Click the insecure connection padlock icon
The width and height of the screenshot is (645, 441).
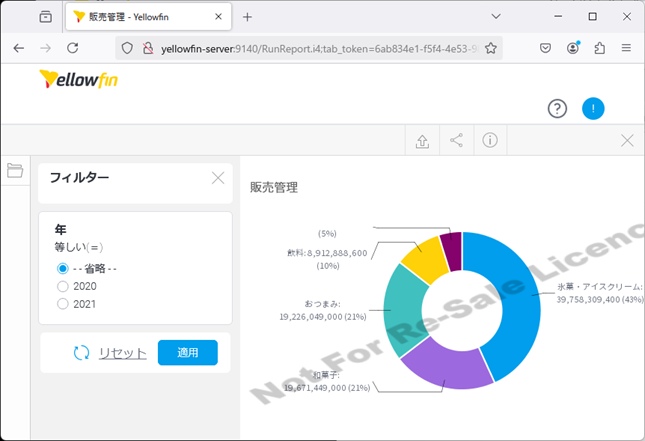pyautogui.click(x=148, y=49)
